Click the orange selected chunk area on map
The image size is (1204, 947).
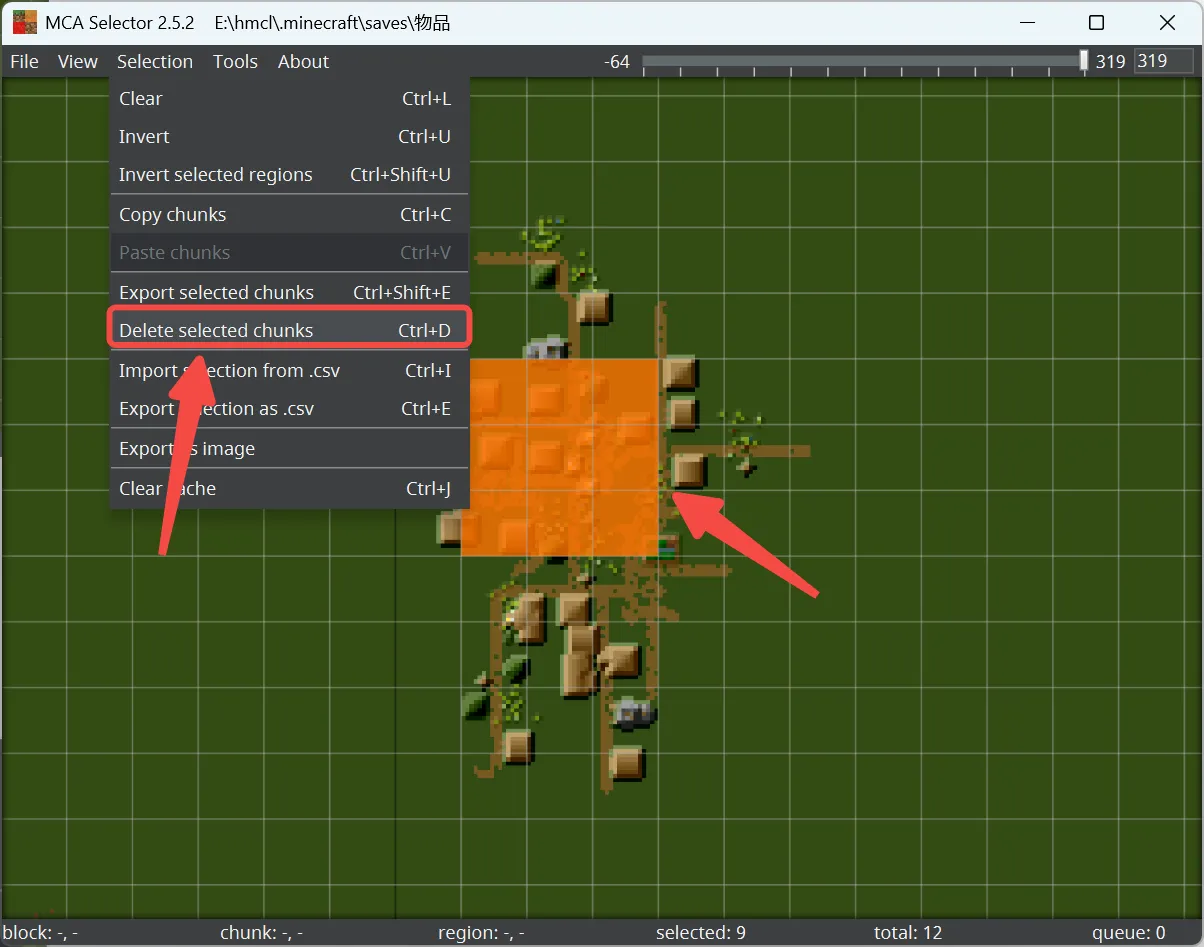[564, 457]
